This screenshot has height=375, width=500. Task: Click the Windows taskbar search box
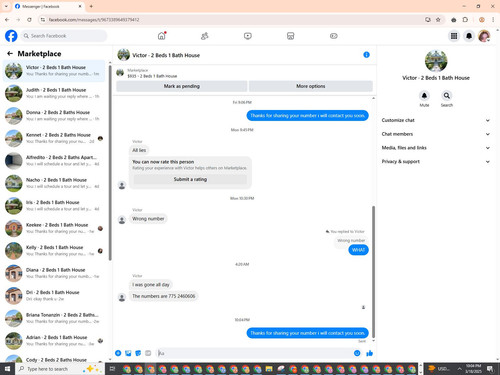pyautogui.click(x=60, y=369)
